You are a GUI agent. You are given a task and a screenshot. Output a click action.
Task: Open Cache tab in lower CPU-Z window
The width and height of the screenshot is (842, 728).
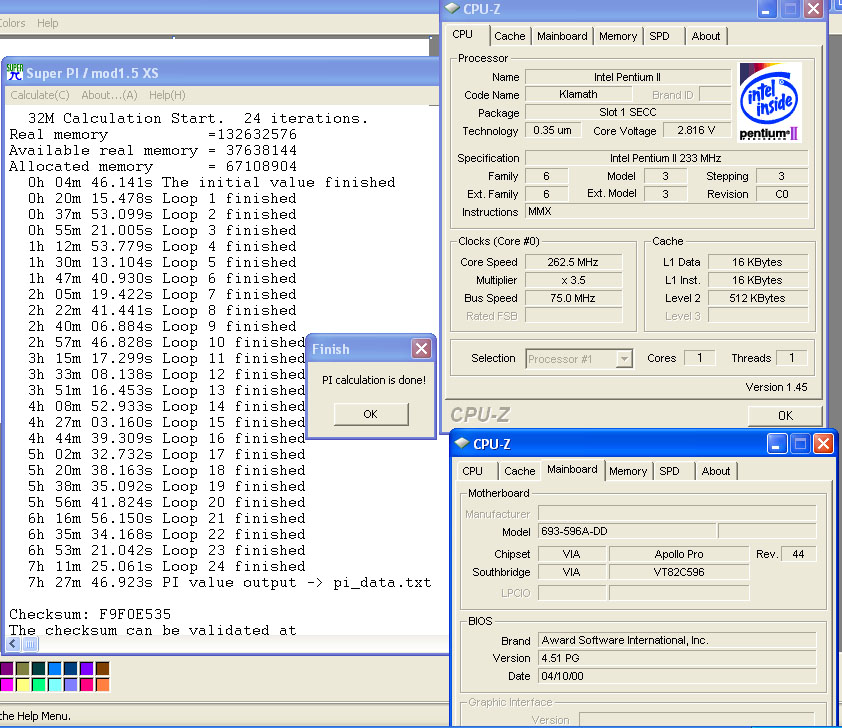tap(520, 471)
